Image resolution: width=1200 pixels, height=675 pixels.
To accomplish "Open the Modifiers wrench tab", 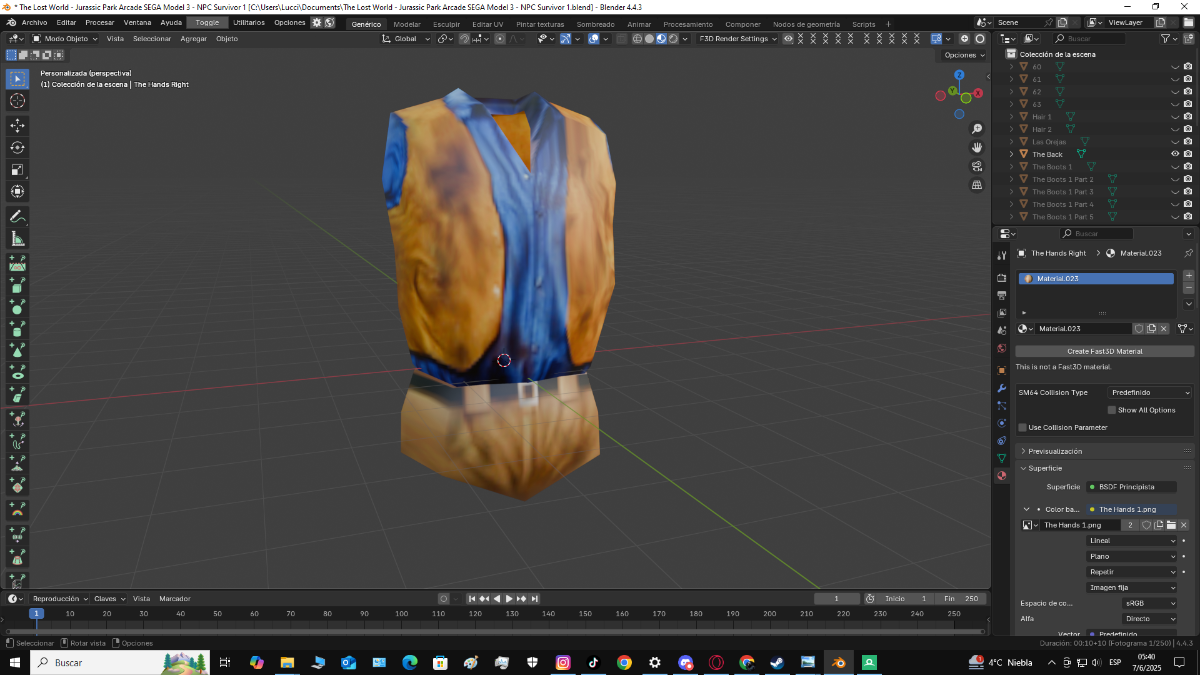I will pos(1001,388).
